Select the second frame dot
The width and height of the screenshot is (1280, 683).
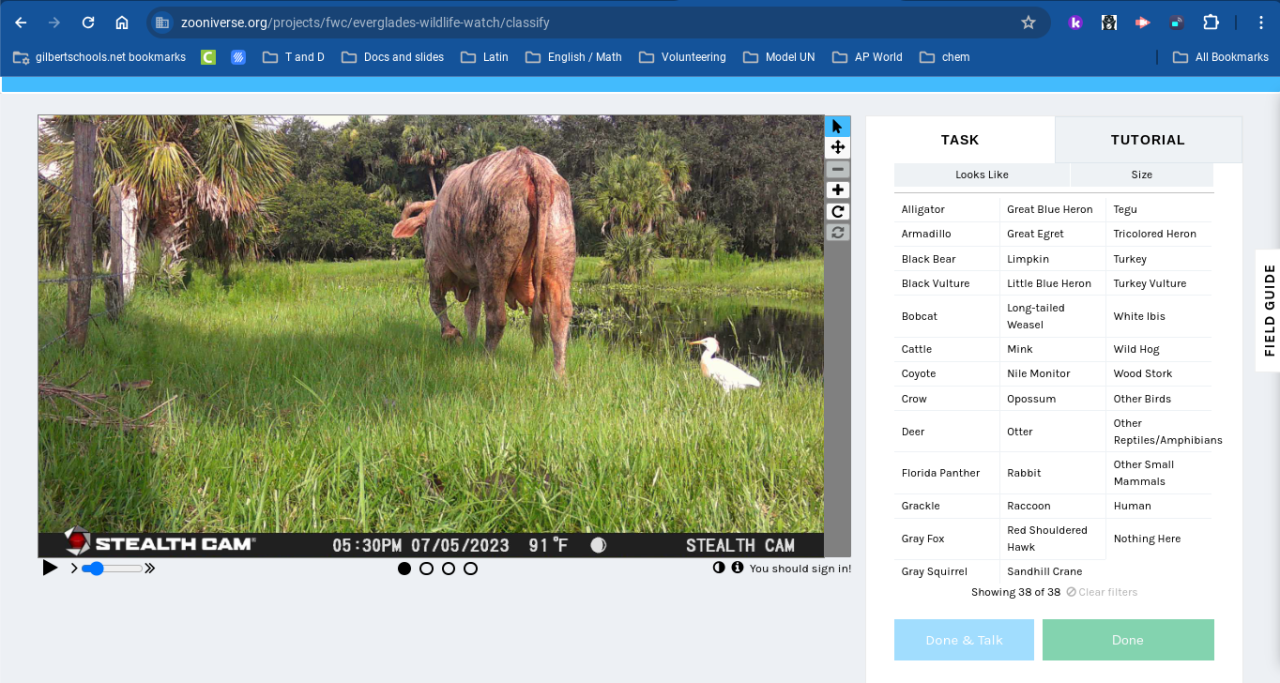coord(426,568)
